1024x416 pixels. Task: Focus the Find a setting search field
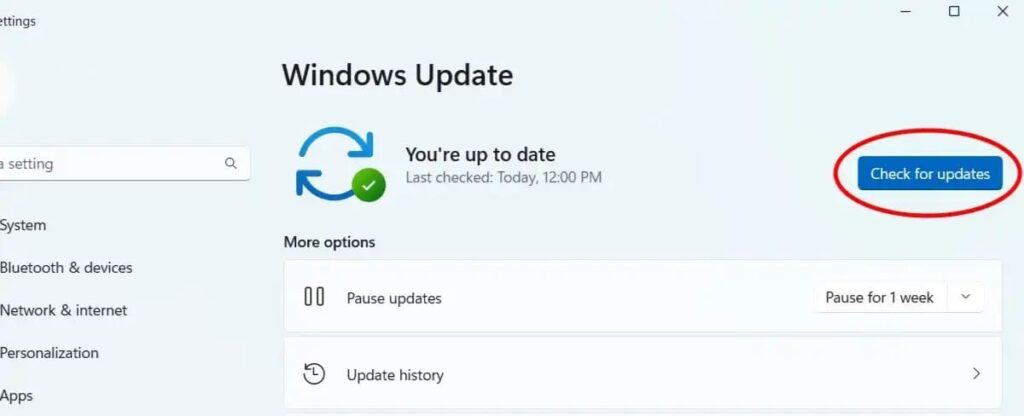[x=124, y=163]
